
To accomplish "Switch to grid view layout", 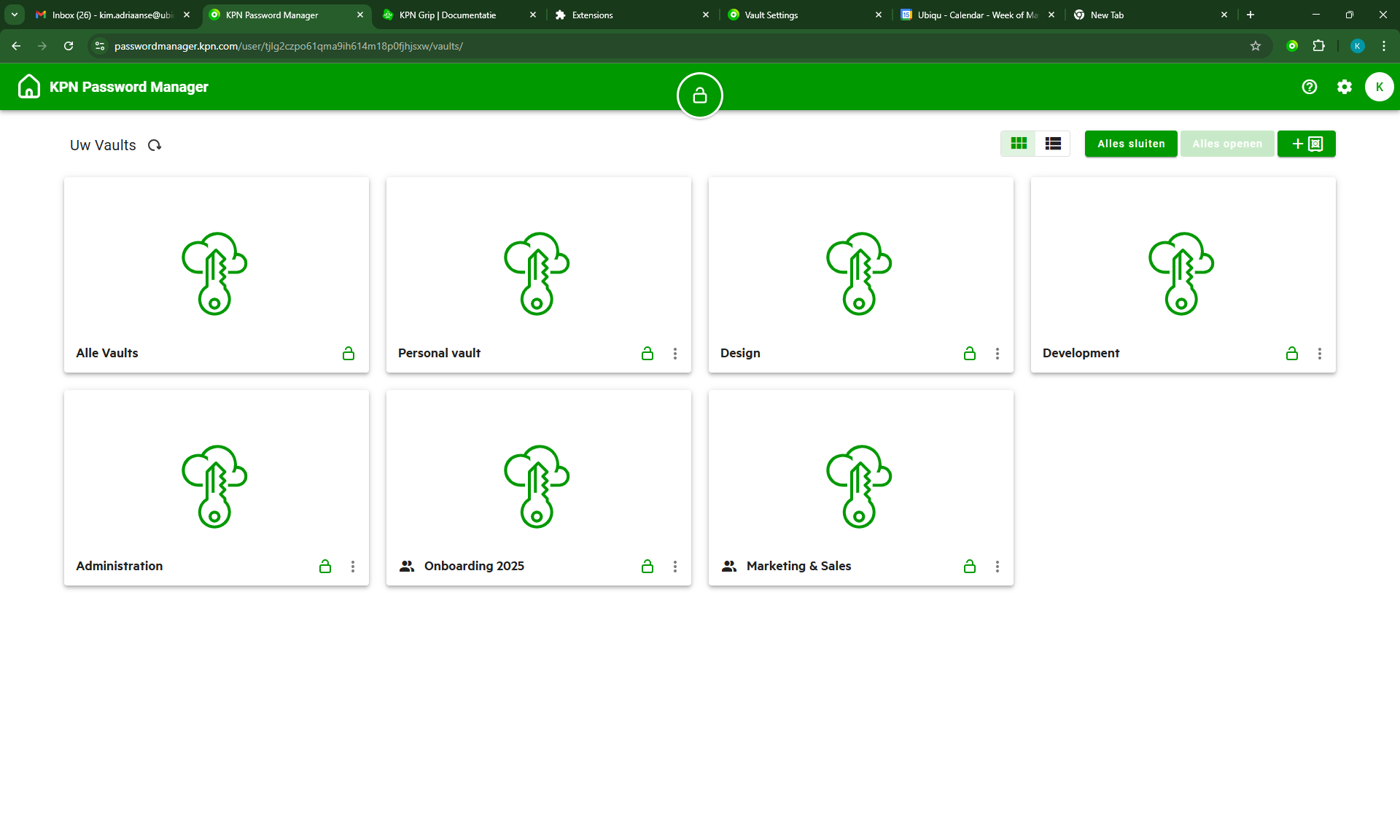I will click(1019, 144).
